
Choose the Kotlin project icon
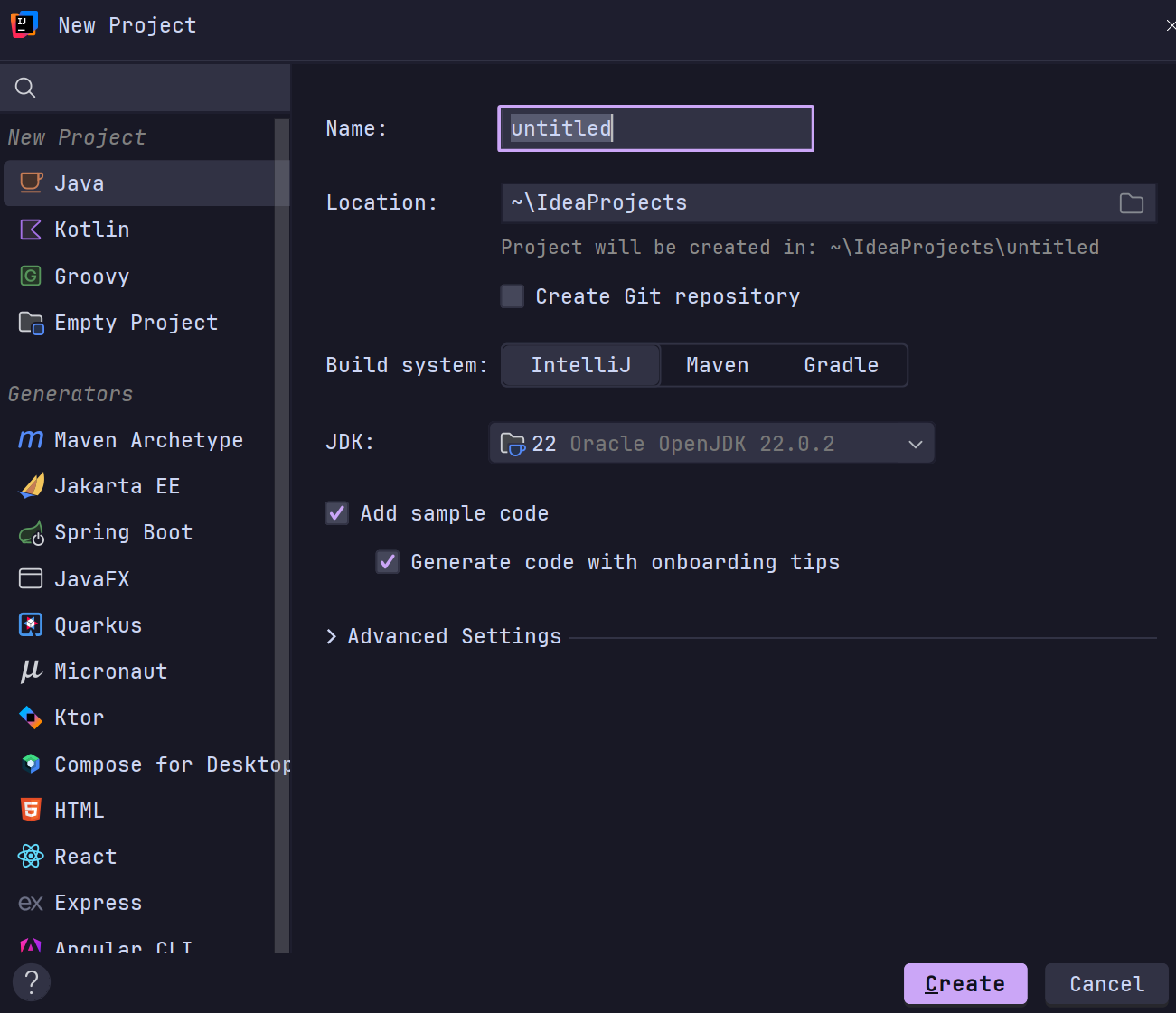point(31,230)
